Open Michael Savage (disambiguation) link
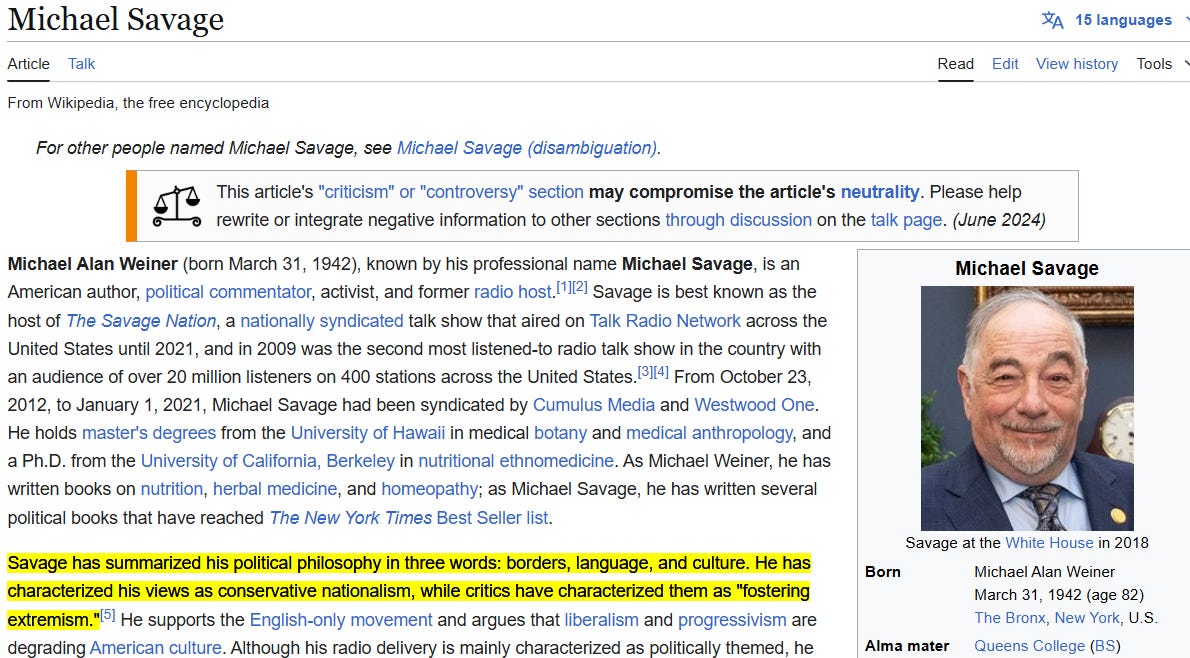Image resolution: width=1190 pixels, height=658 pixels. 527,148
